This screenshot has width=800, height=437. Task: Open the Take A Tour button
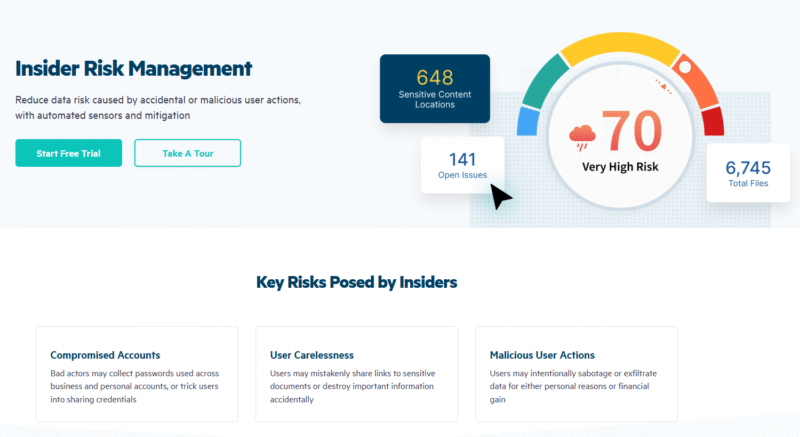coord(187,153)
